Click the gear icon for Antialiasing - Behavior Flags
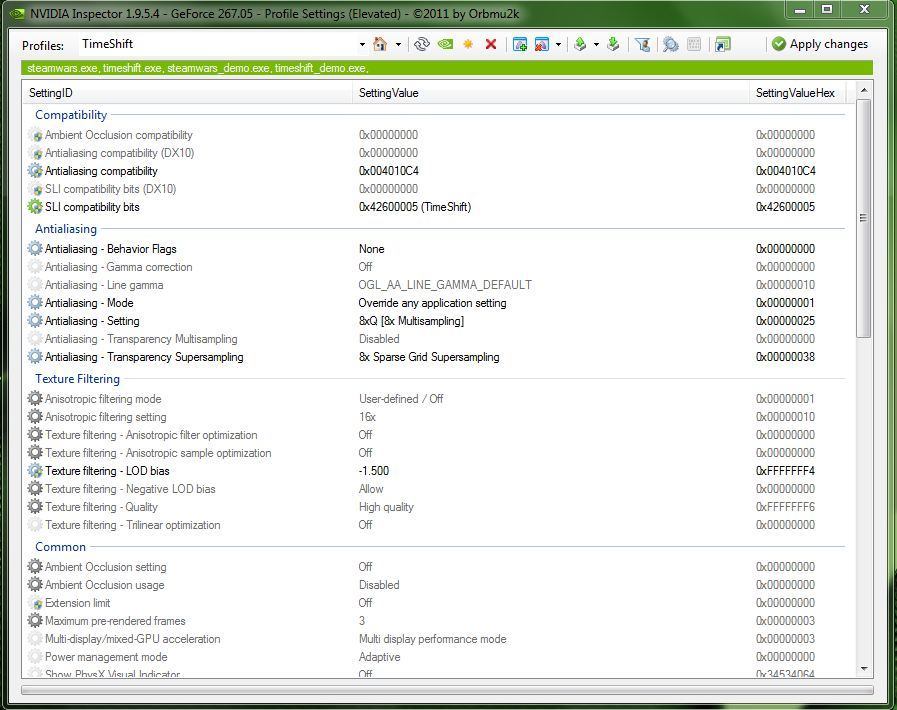 click(35, 248)
